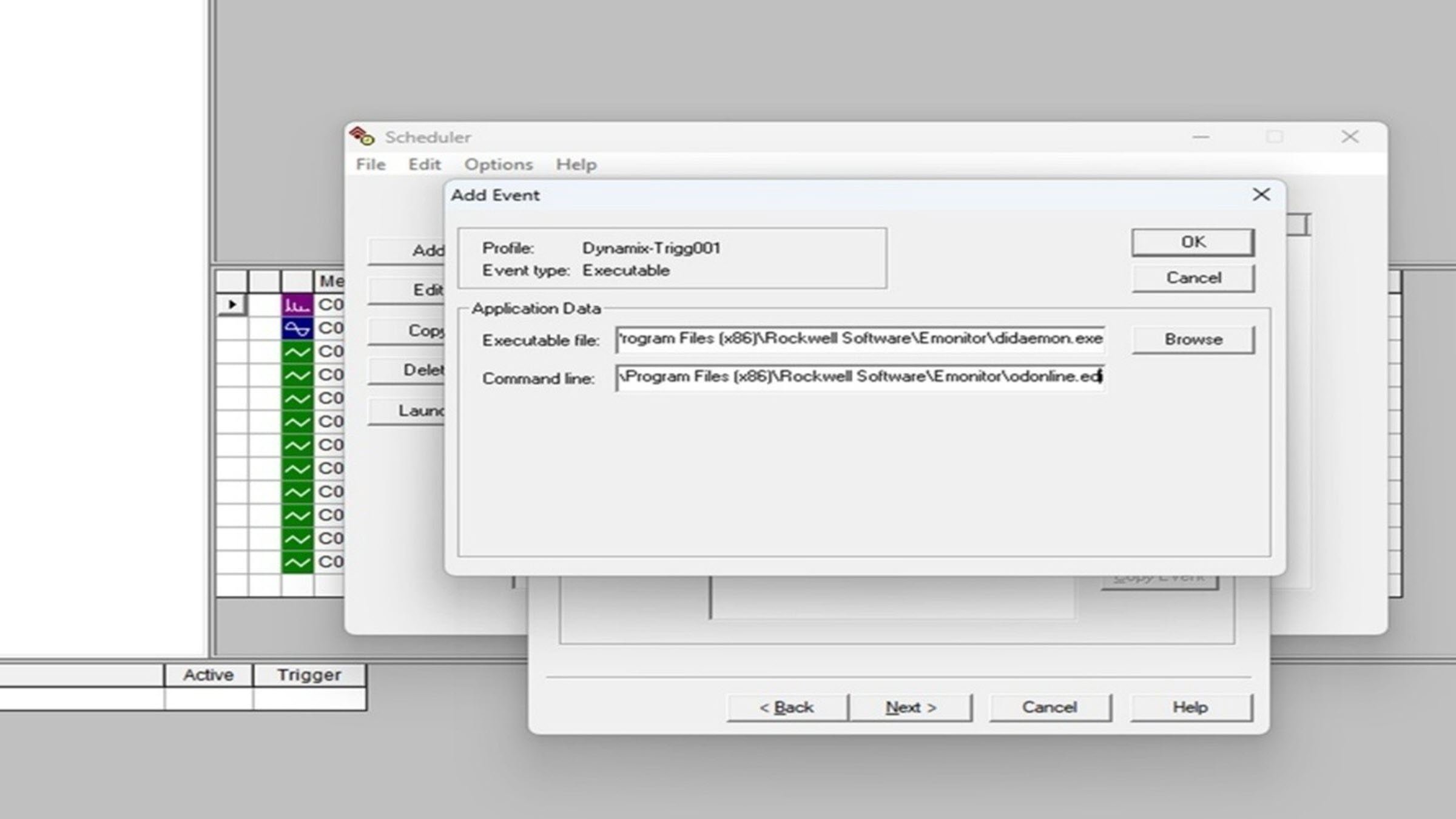Click OK in the Add Event dialog
1456x819 pixels.
point(1193,242)
